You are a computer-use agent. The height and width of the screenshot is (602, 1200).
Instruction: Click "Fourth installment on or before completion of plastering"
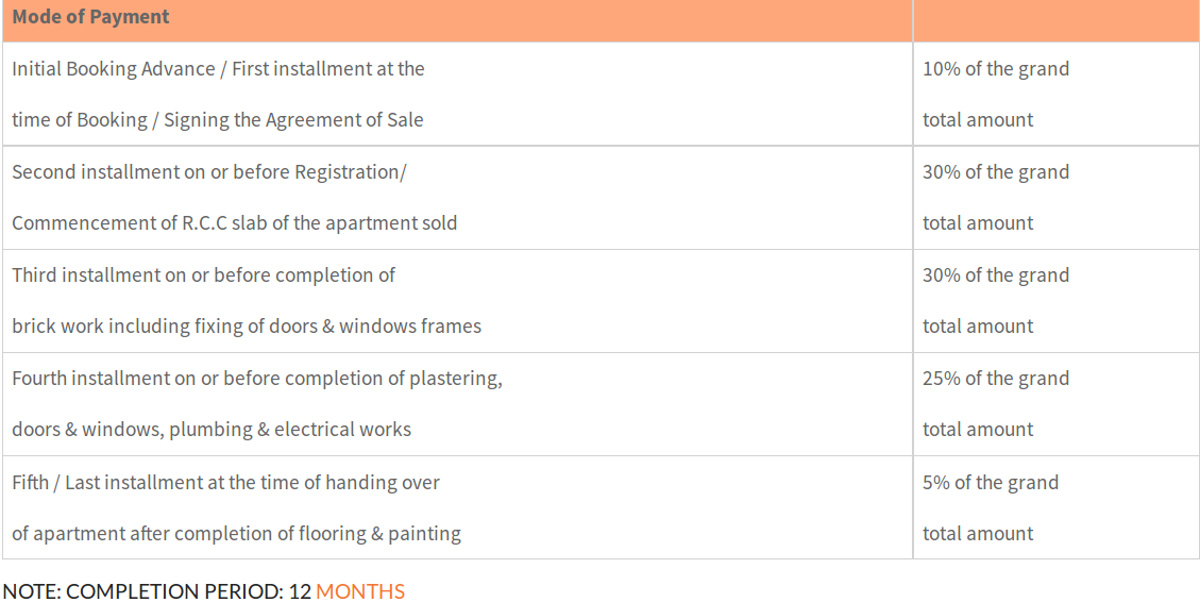click(x=257, y=378)
